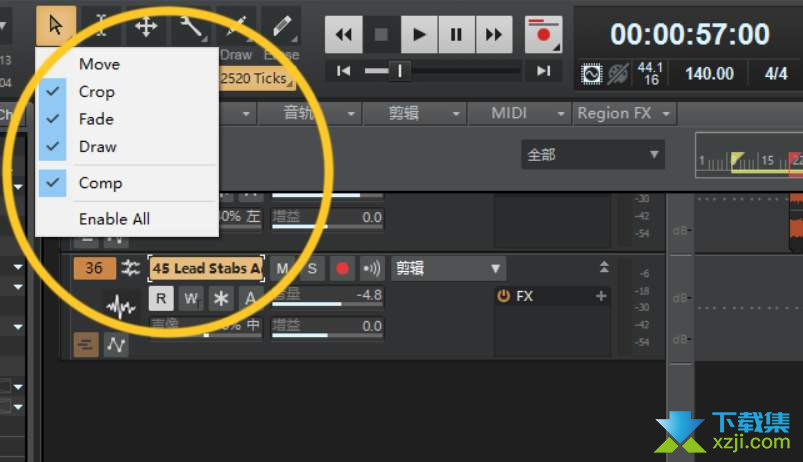Click the Record button in transport
The width and height of the screenshot is (803, 462).
(543, 35)
